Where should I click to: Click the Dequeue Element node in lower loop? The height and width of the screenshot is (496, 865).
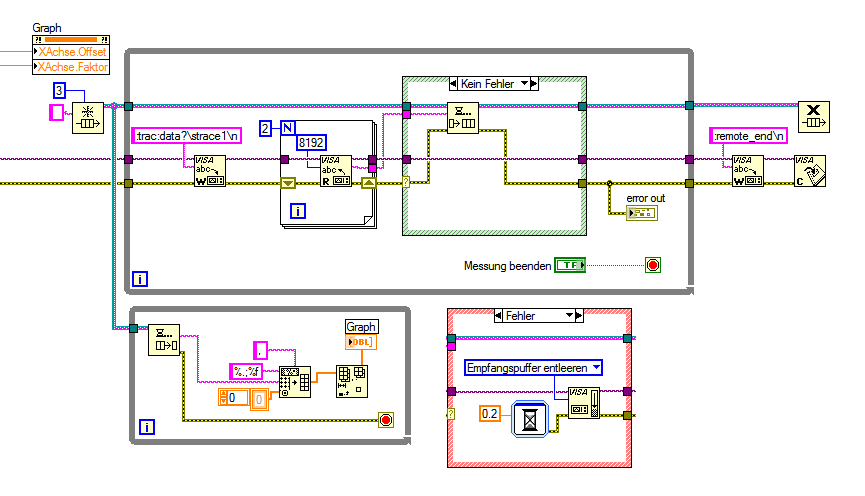(164, 340)
